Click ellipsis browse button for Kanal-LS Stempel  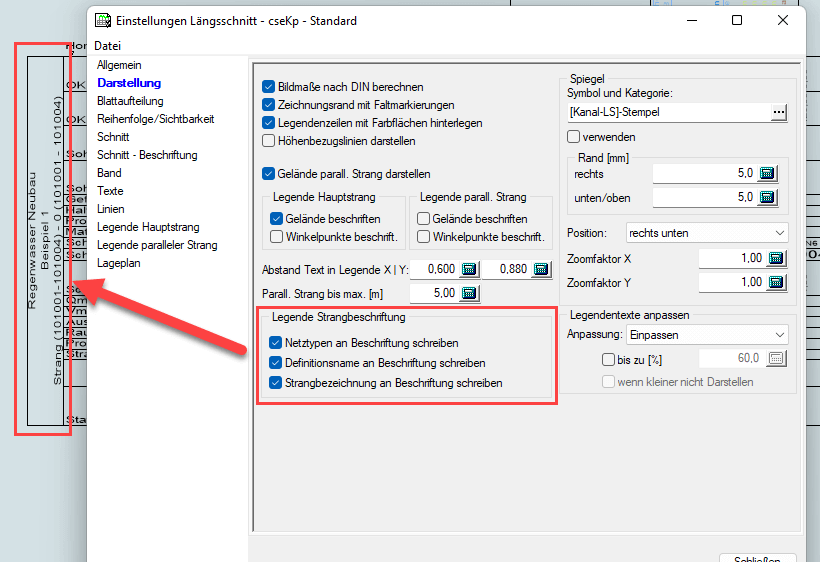coord(779,113)
